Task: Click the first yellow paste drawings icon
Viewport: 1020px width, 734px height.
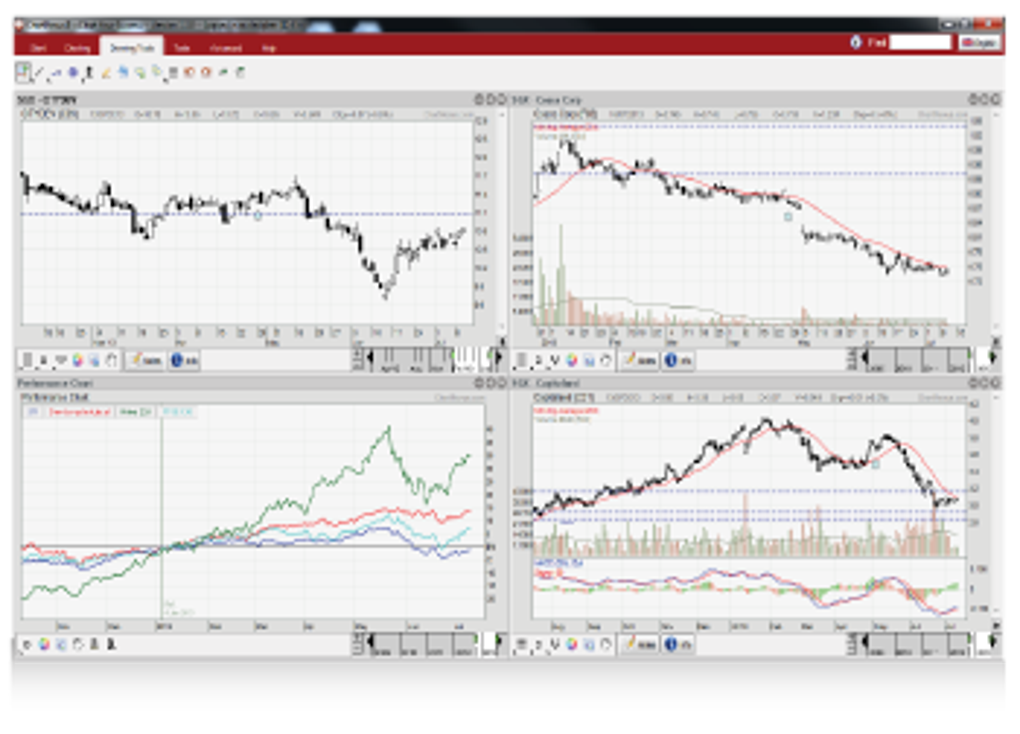Action: [140, 73]
